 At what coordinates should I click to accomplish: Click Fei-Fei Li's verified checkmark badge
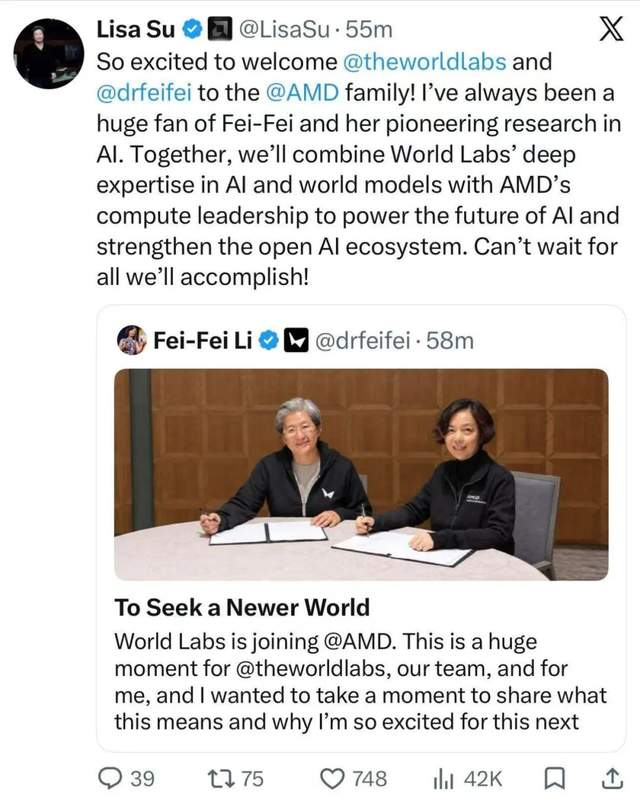(268, 341)
